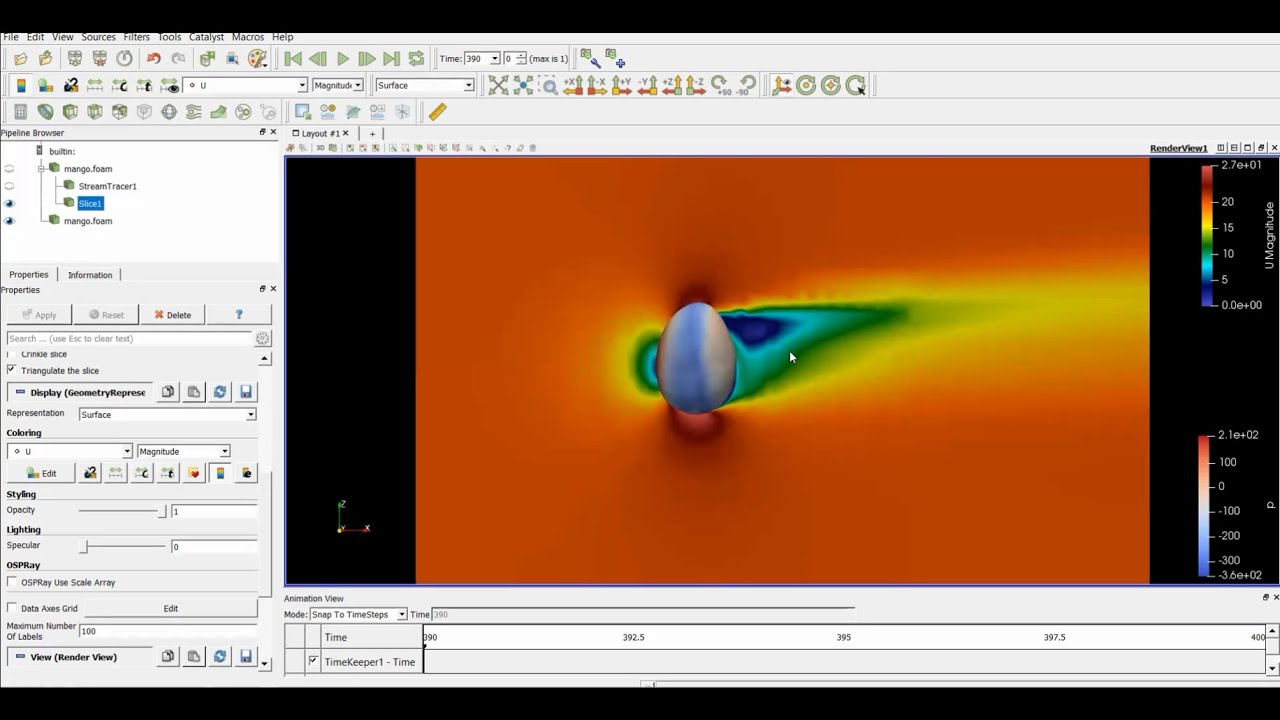Open the toolbar U array dropdown
Viewport: 1280px width, 720px height.
pos(302,86)
